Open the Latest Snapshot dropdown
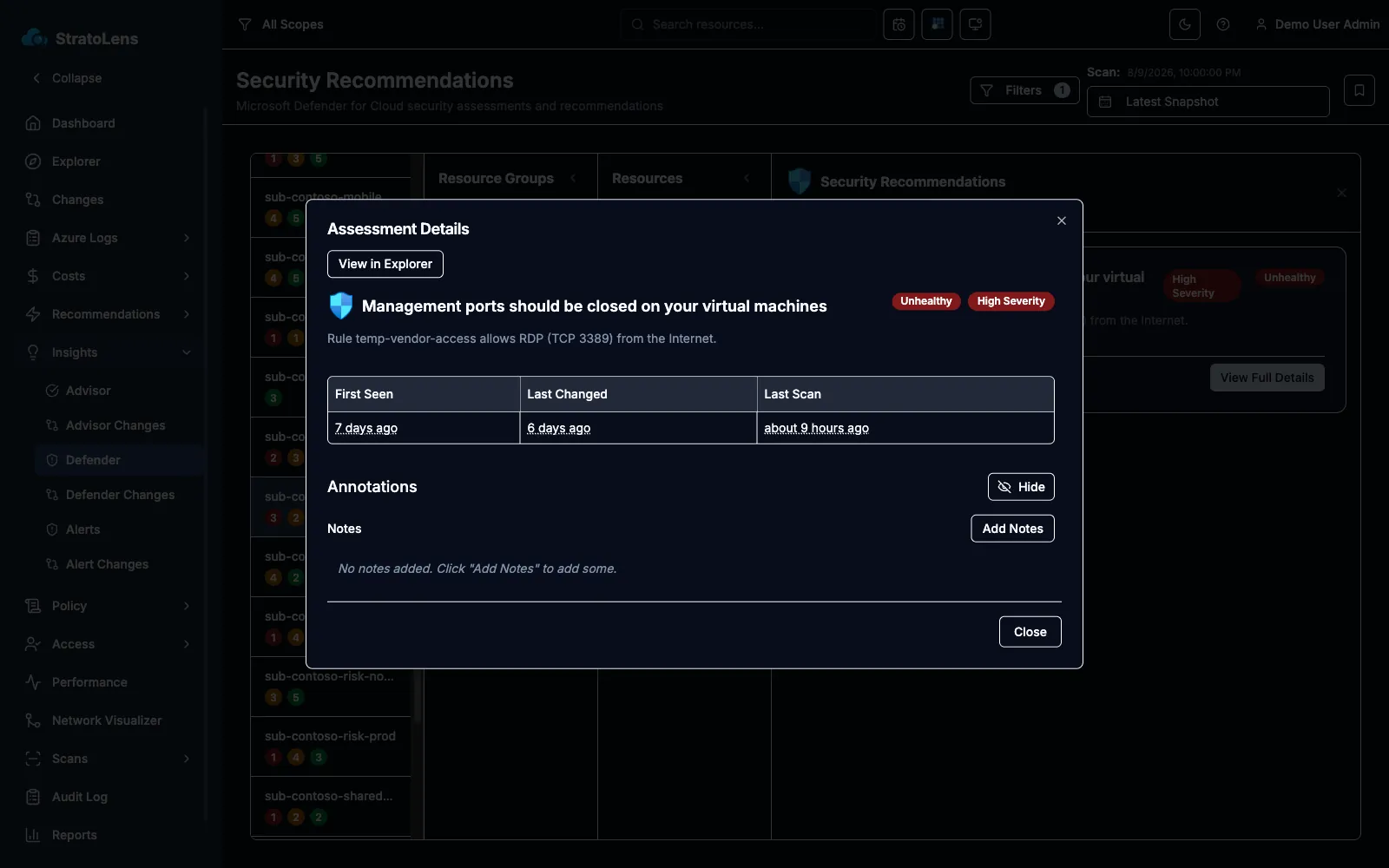Image resolution: width=1389 pixels, height=868 pixels. coord(1208,102)
